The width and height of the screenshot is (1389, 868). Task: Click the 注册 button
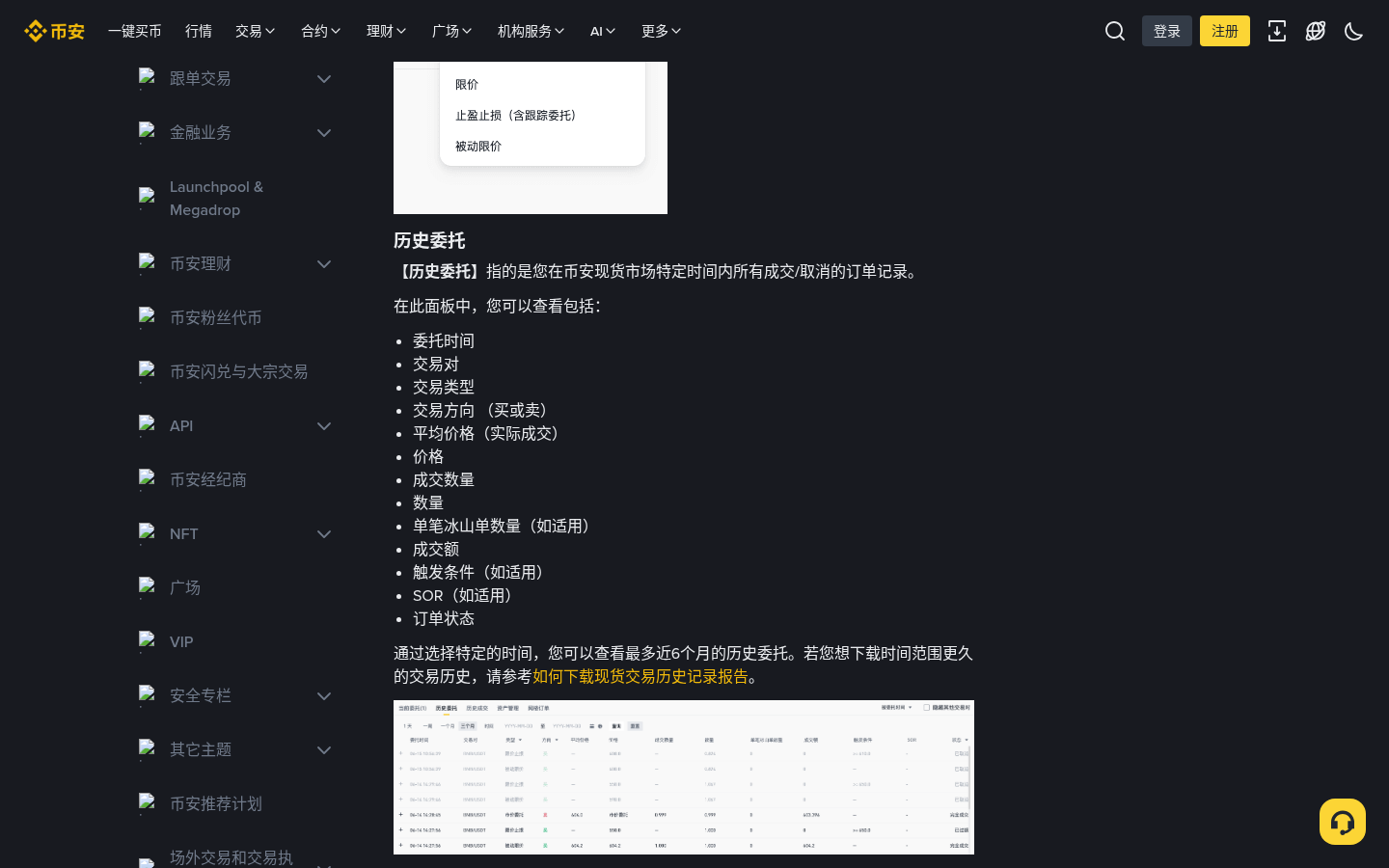tap(1225, 31)
